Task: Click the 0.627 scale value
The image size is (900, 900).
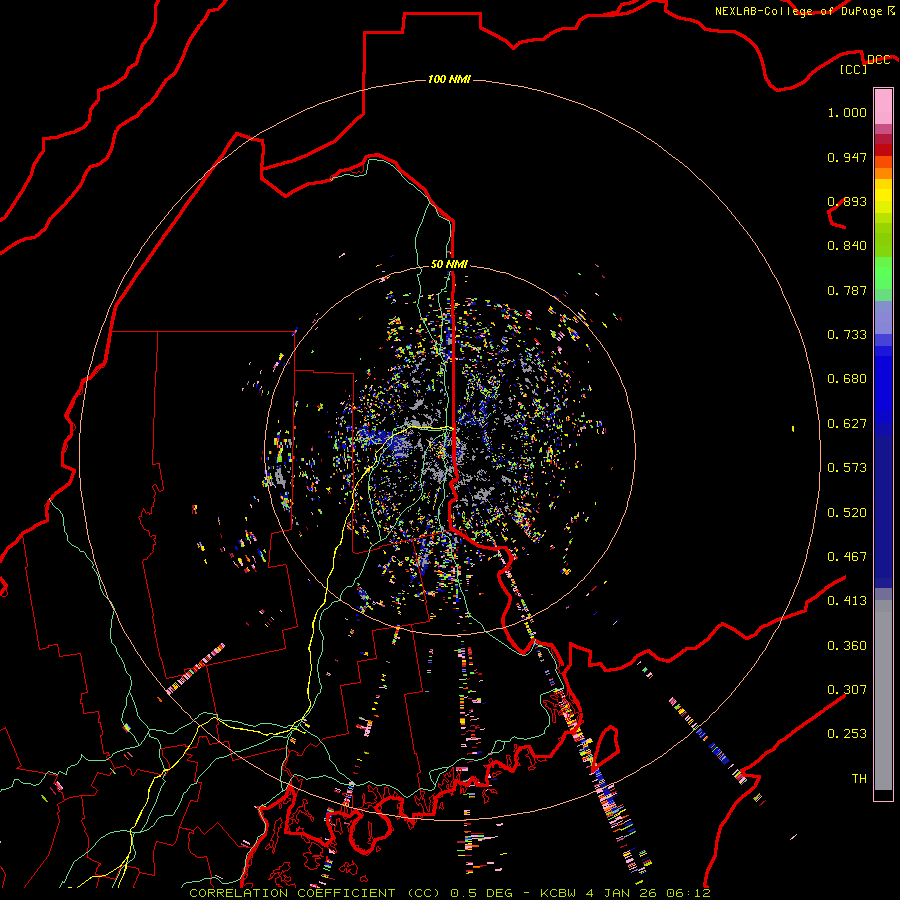Action: [x=847, y=424]
